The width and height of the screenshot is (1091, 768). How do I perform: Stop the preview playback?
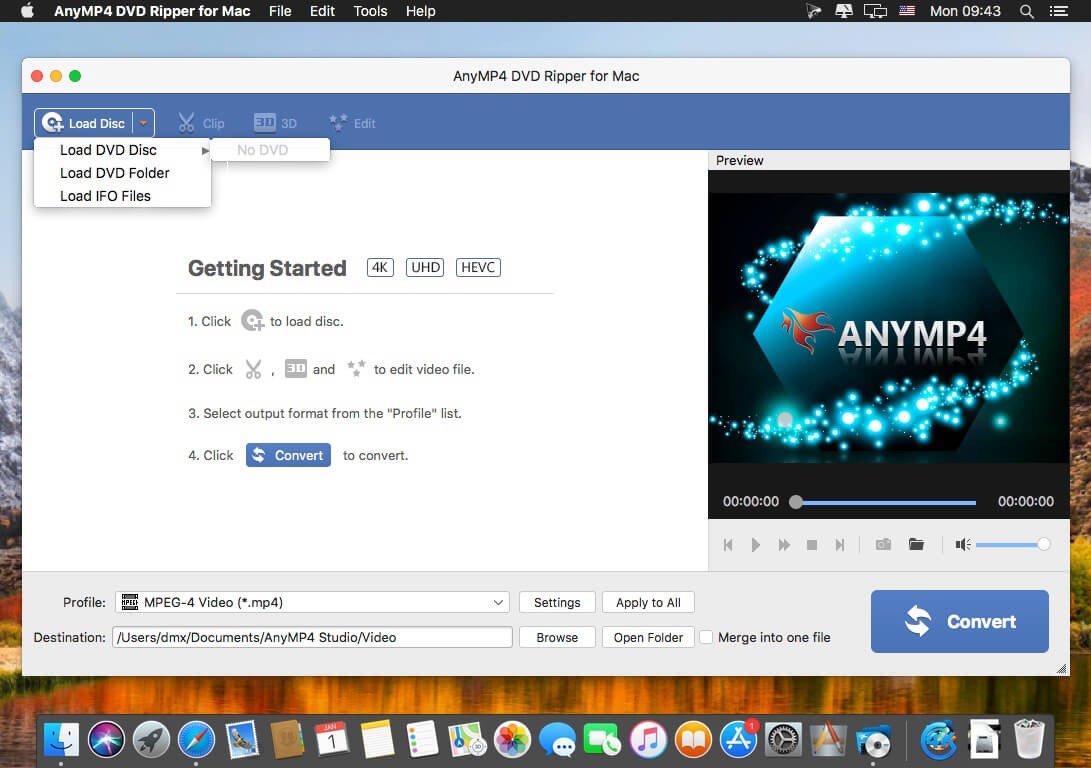click(811, 545)
